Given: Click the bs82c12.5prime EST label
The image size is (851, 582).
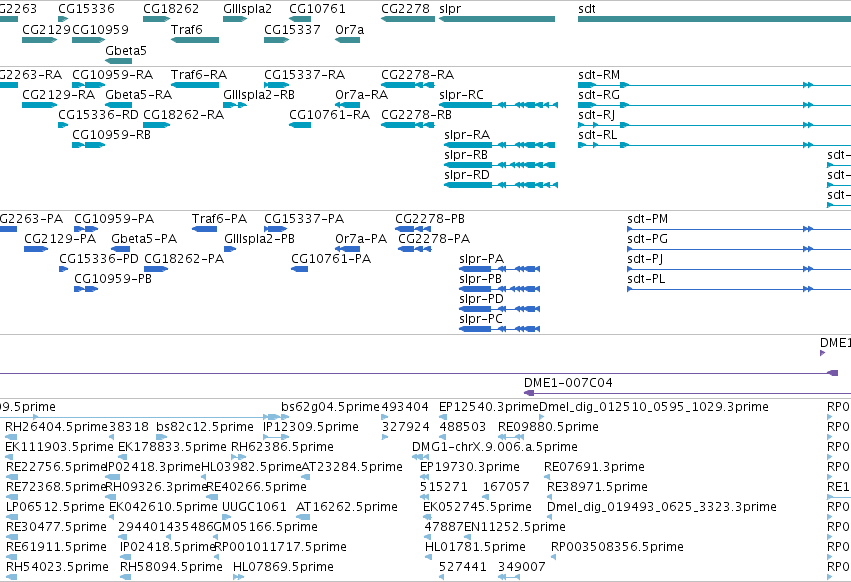Looking at the screenshot, I should click(x=205, y=427).
